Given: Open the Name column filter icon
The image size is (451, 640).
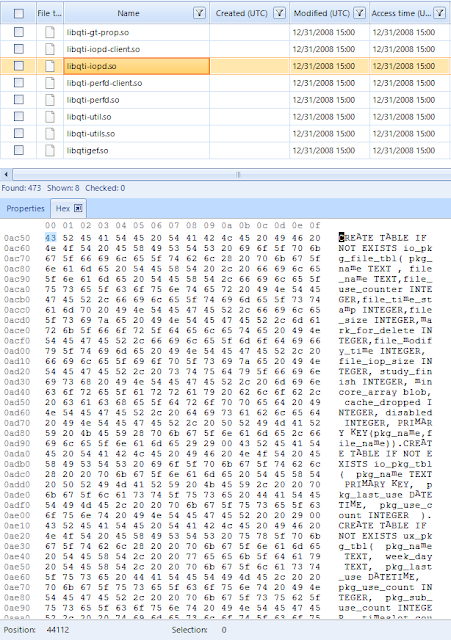Looking at the screenshot, I should [x=199, y=13].
